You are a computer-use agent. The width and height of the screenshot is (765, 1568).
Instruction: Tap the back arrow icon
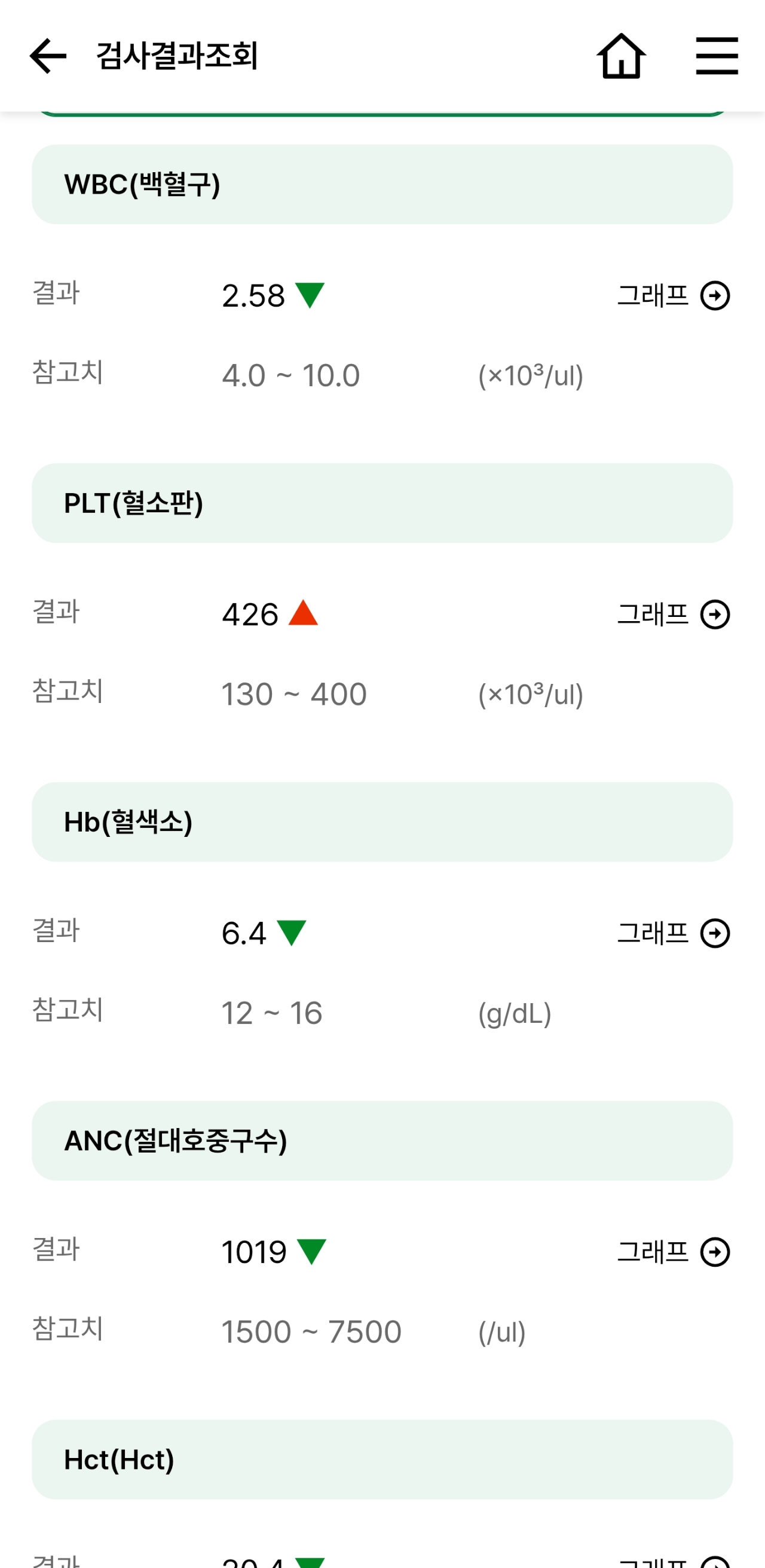48,56
